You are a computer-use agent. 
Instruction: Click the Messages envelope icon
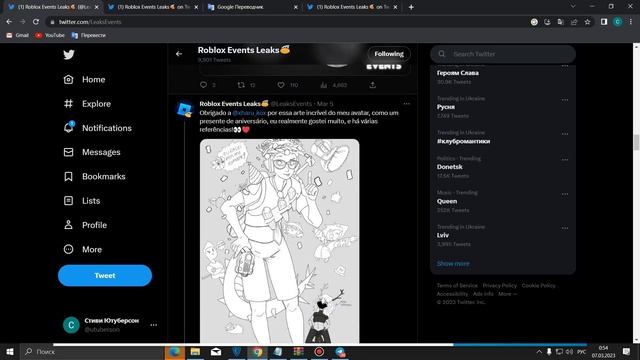[69, 152]
